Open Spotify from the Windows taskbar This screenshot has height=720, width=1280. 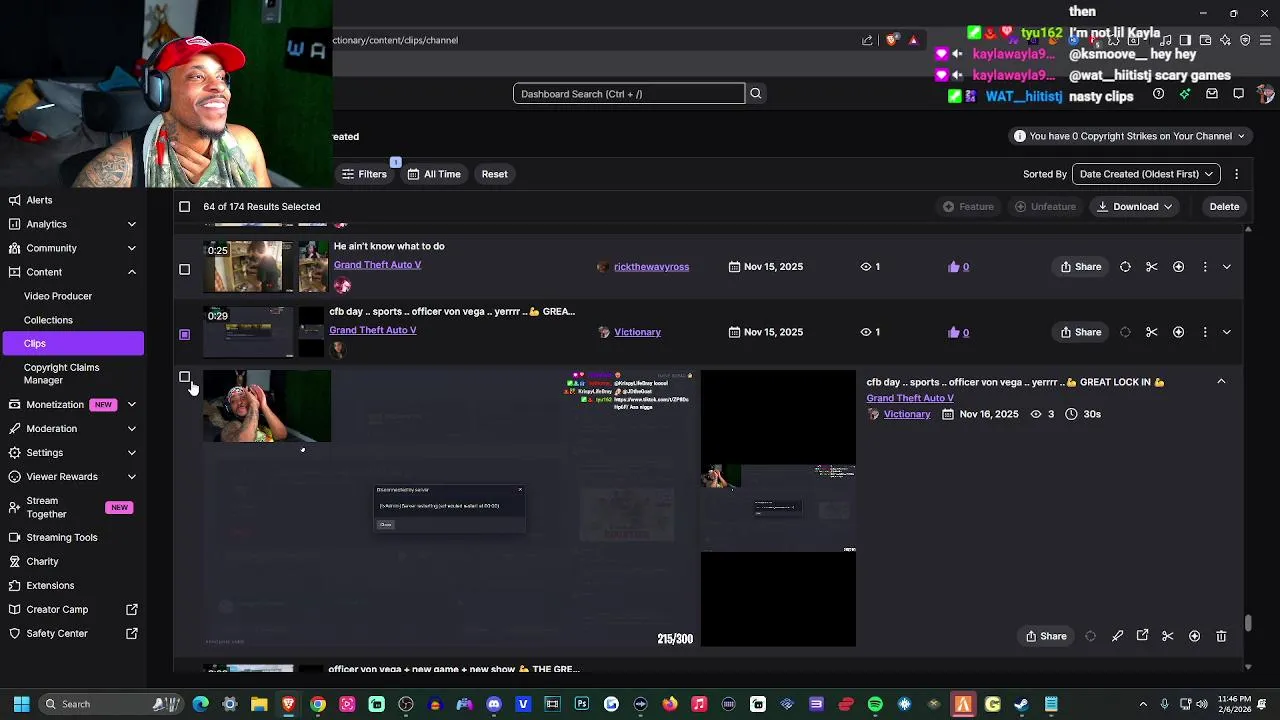point(875,704)
